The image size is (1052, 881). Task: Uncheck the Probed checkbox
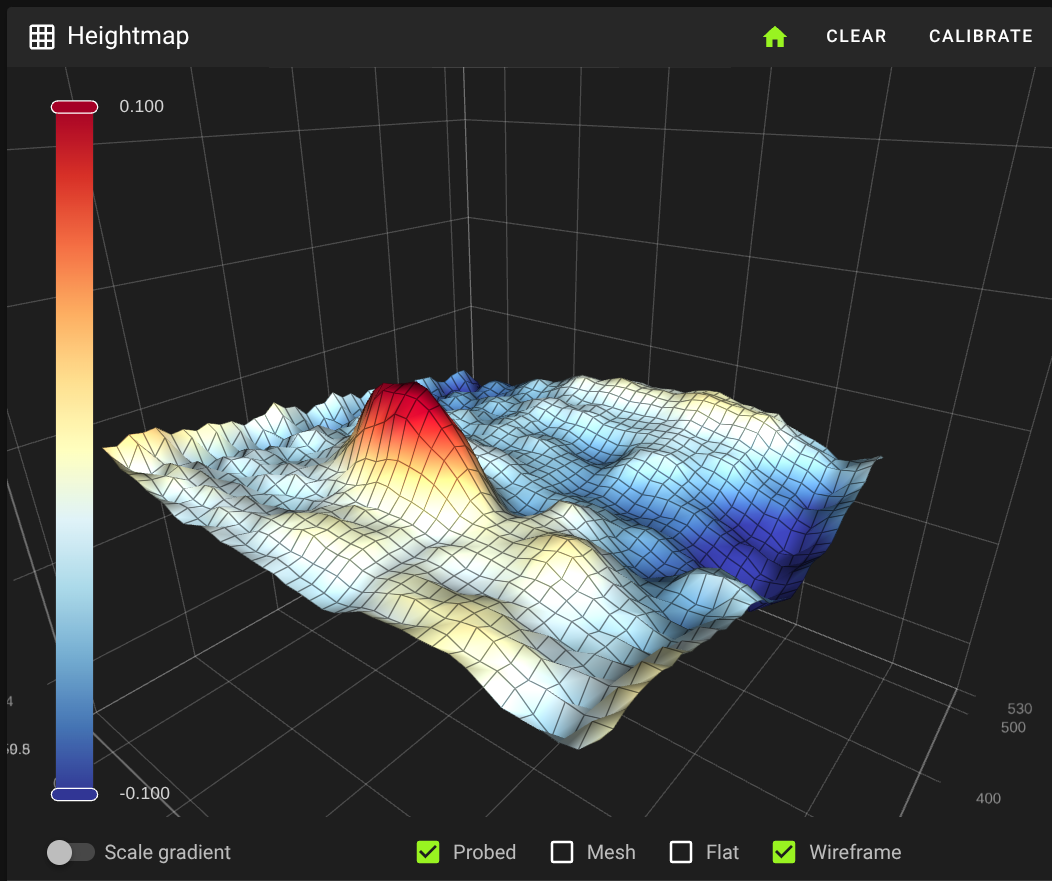click(x=428, y=852)
